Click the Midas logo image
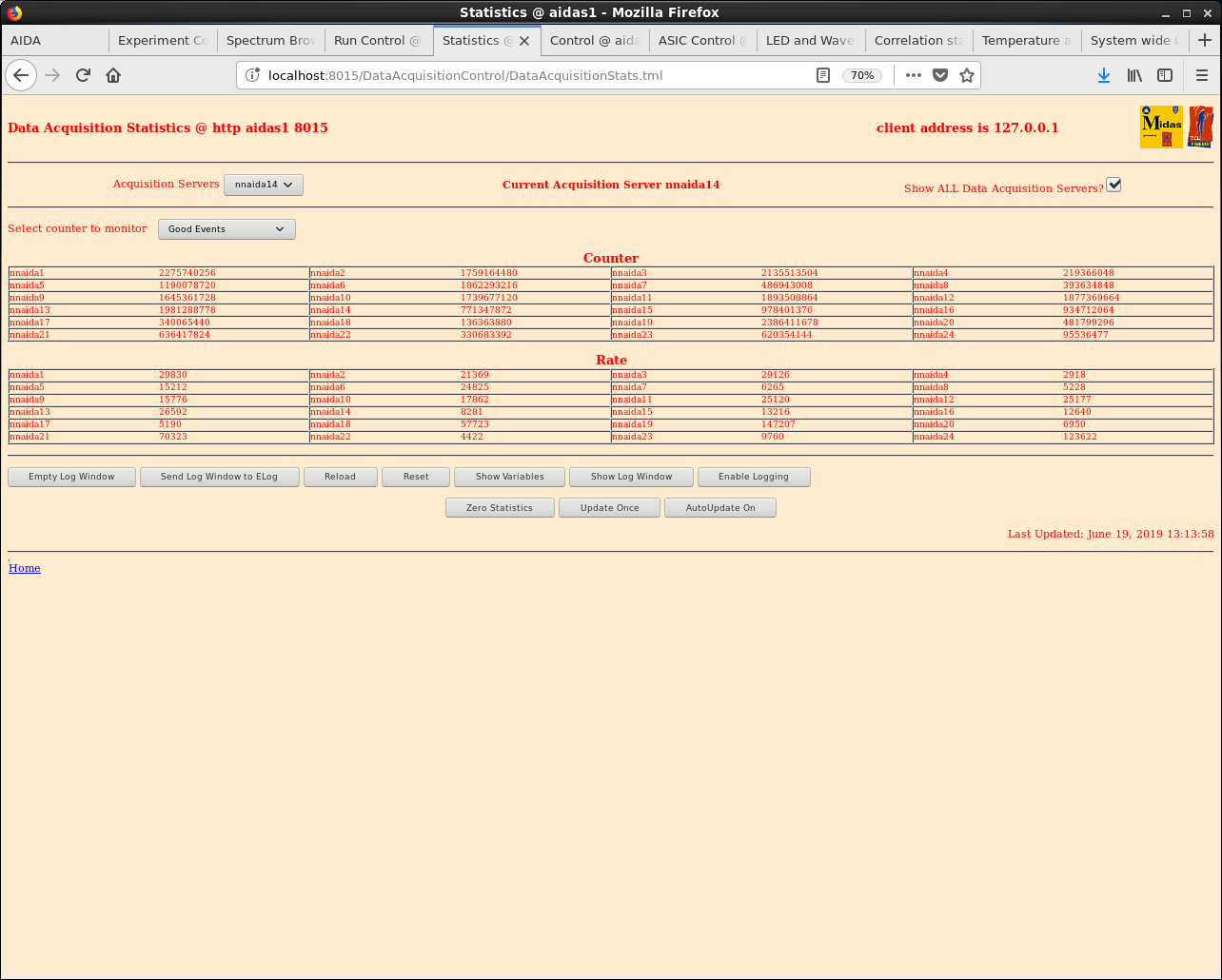The image size is (1222, 980). coord(1161,127)
